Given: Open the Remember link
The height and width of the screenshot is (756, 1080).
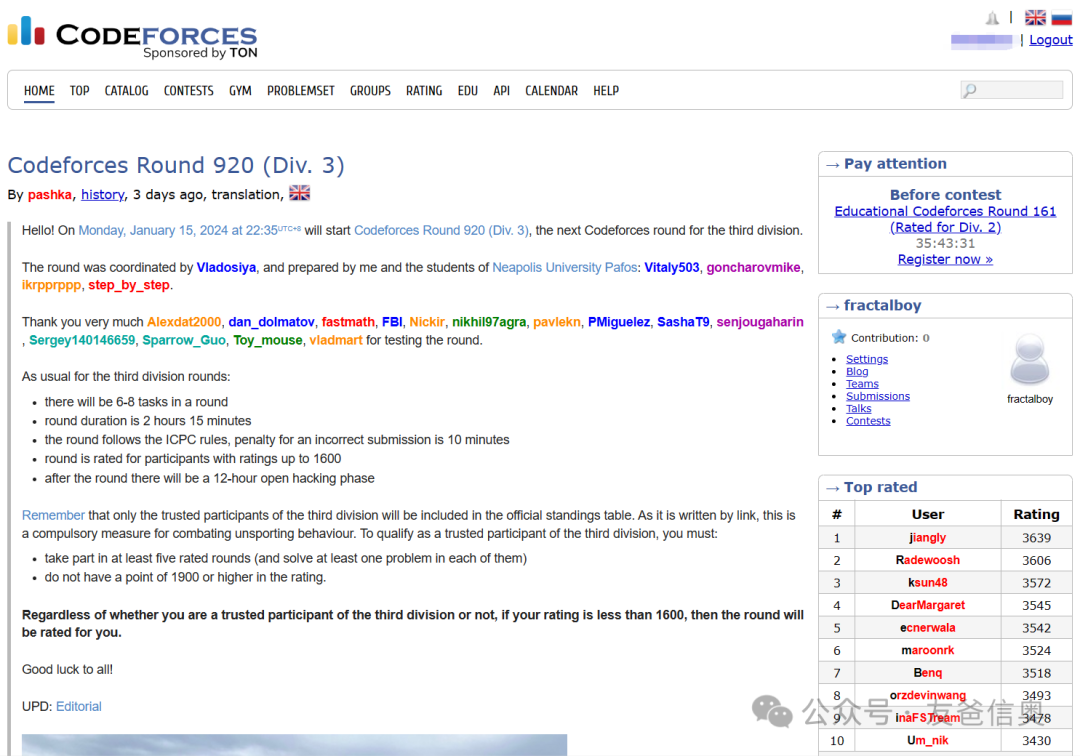Looking at the screenshot, I should pos(53,515).
